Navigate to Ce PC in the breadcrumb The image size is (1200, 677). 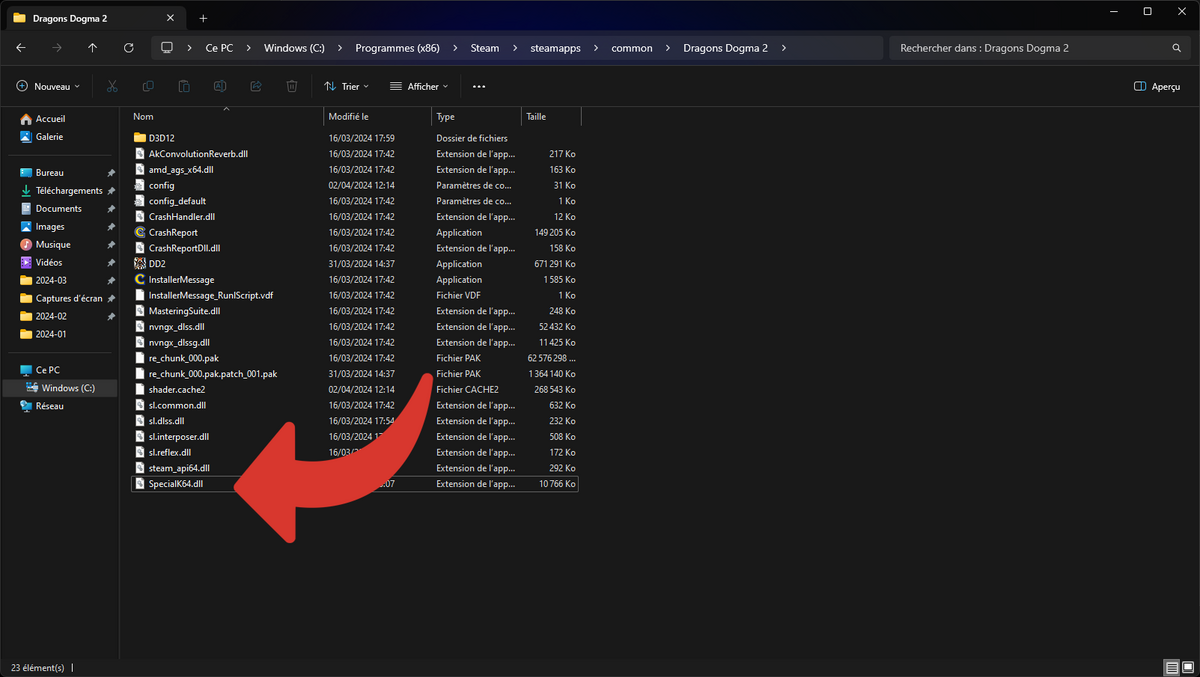point(219,48)
